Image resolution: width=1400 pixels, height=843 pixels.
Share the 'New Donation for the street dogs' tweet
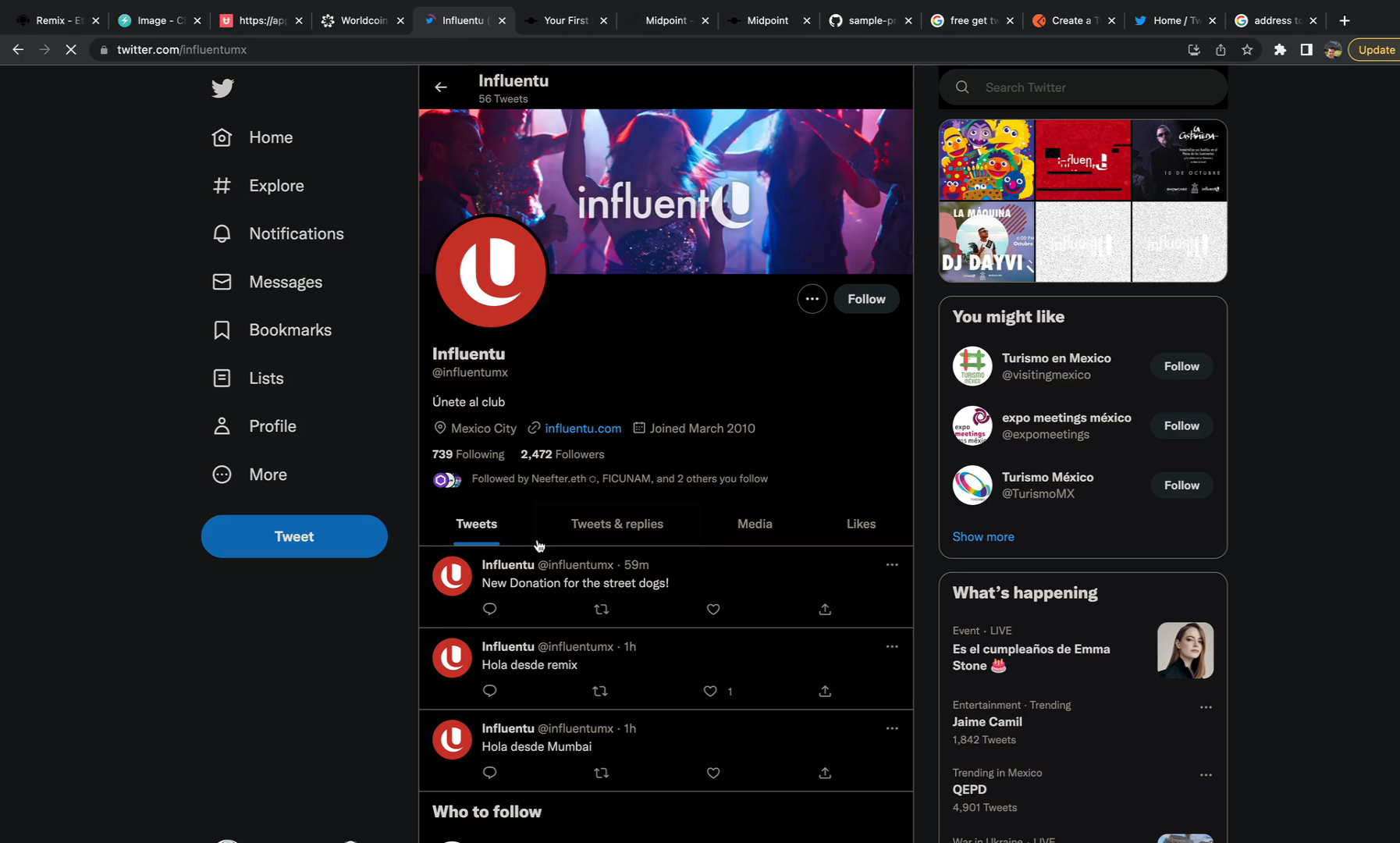point(825,609)
